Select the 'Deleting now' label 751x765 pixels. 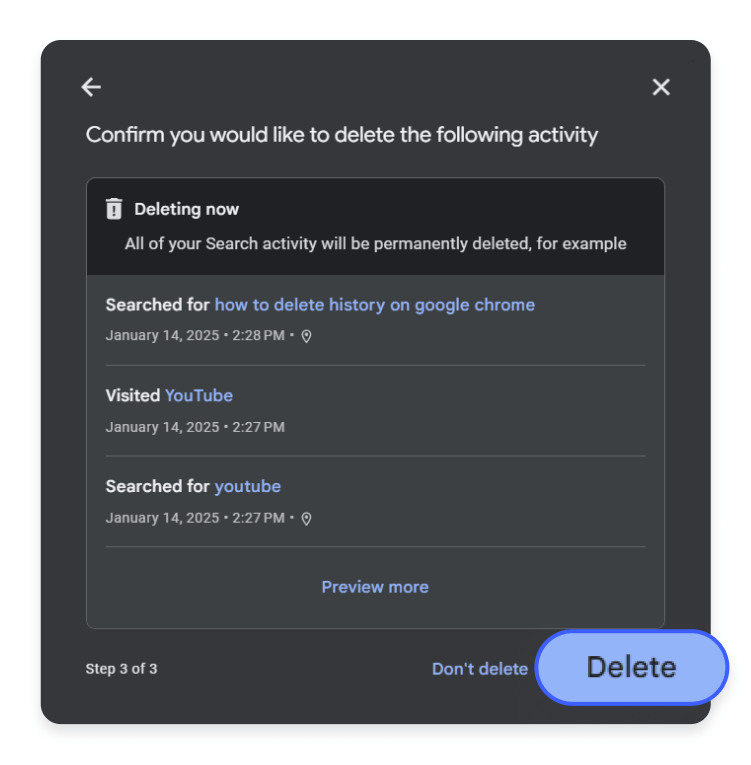point(187,209)
